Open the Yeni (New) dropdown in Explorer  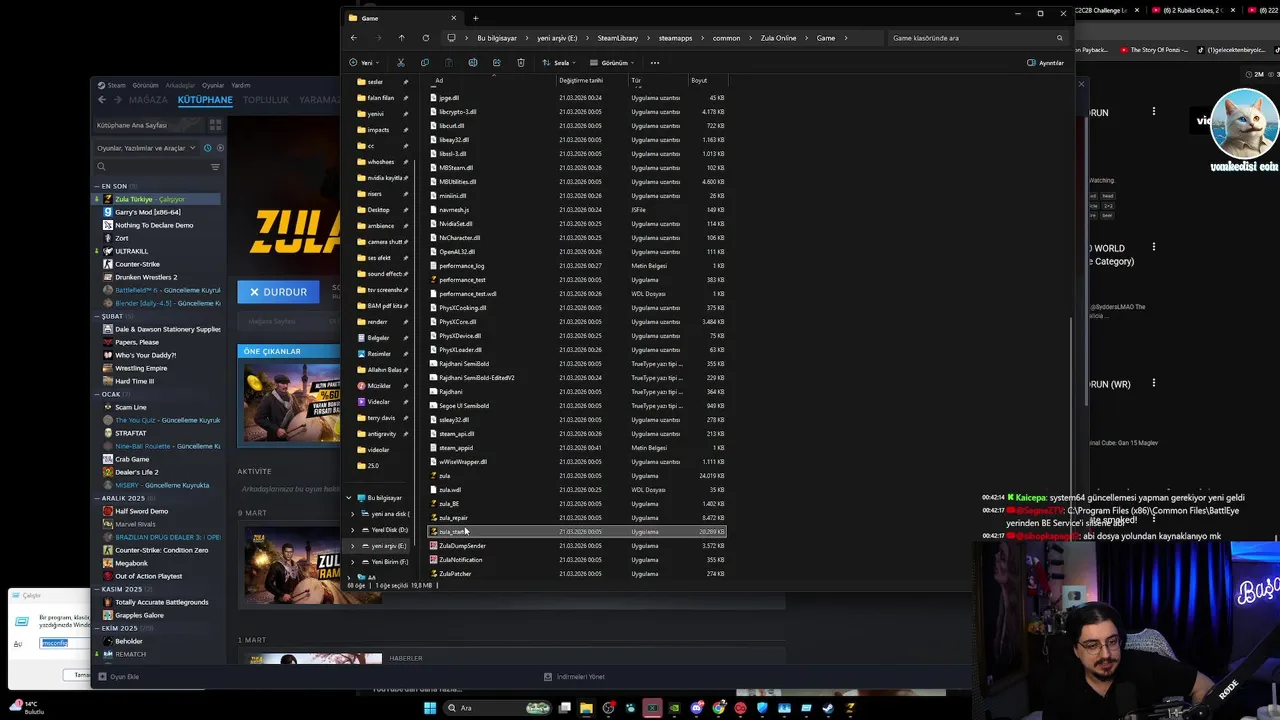pyautogui.click(x=366, y=63)
